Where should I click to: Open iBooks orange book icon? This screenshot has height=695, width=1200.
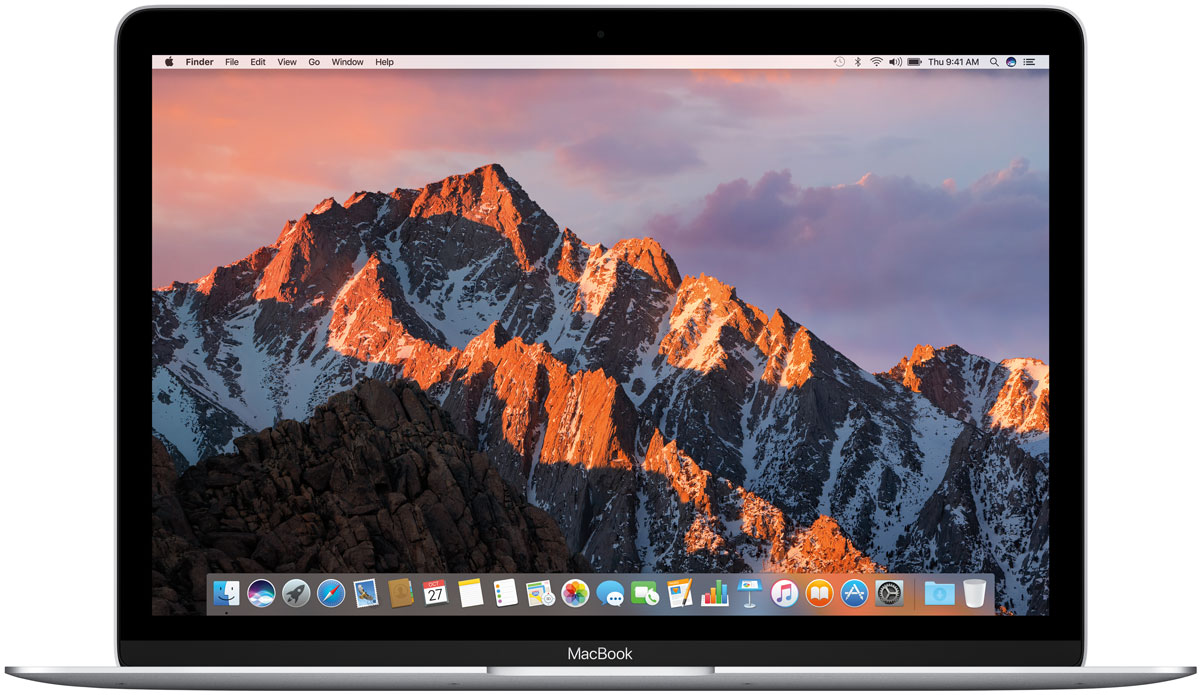click(820, 593)
